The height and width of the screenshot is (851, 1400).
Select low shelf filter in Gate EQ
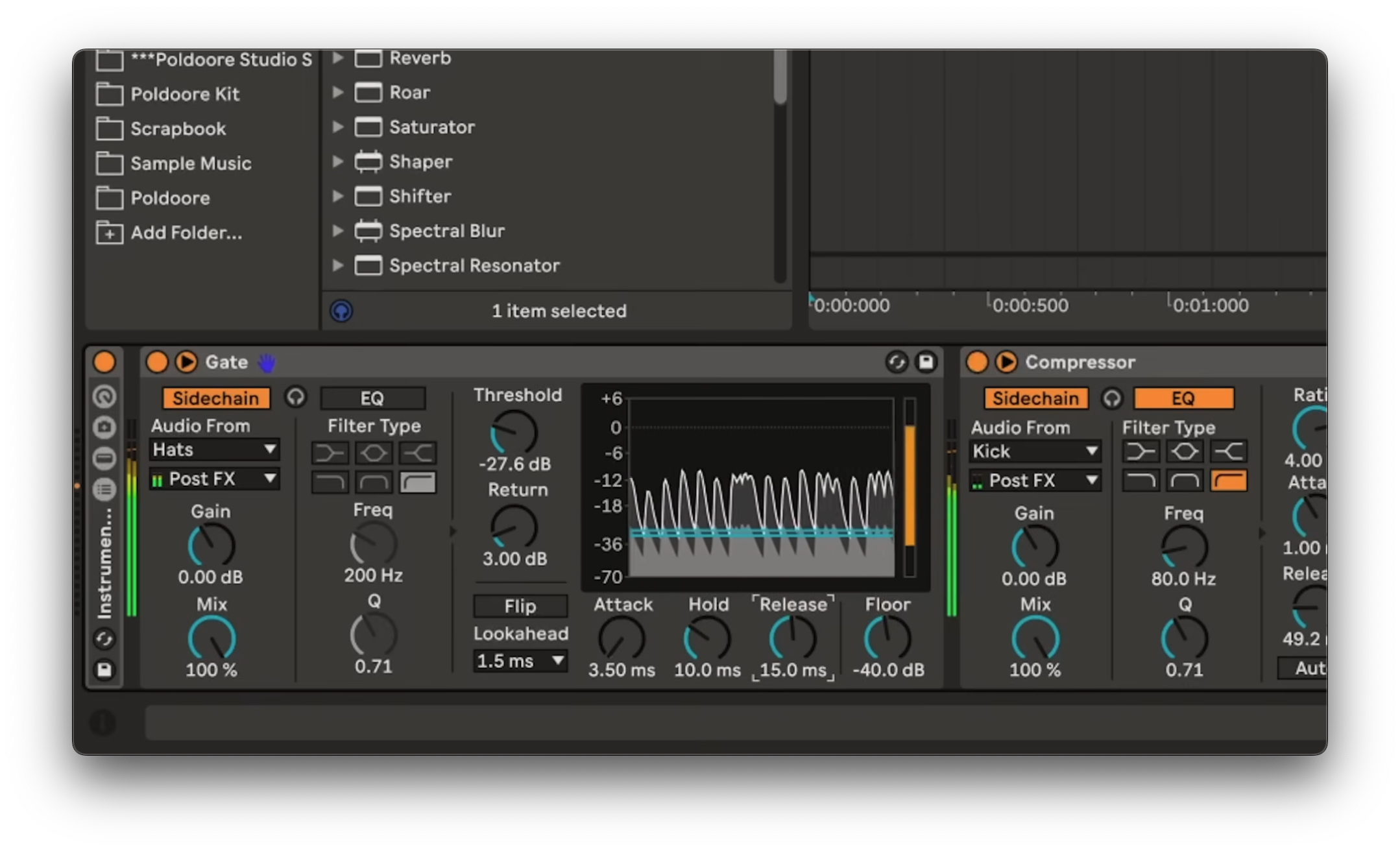click(x=330, y=452)
